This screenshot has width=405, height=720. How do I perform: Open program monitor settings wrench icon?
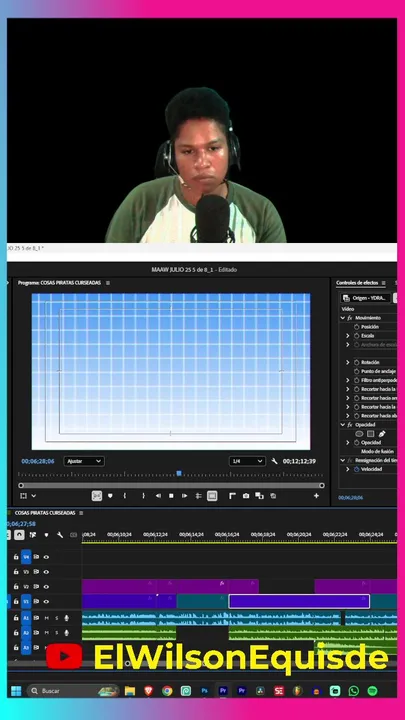275,461
